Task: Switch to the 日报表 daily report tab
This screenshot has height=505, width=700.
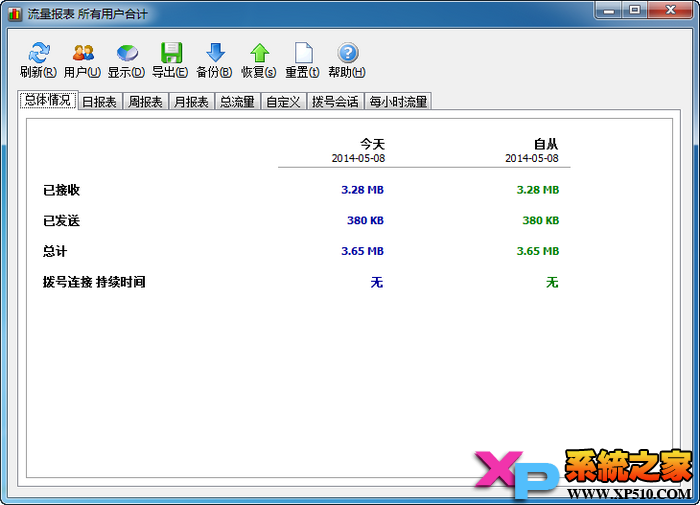Action: click(100, 102)
